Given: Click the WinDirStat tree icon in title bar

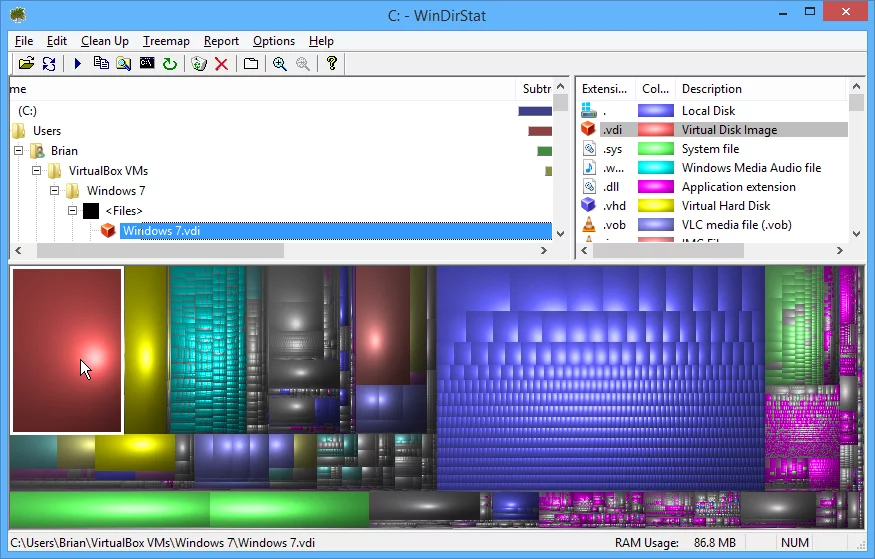Looking at the screenshot, I should coord(18,15).
